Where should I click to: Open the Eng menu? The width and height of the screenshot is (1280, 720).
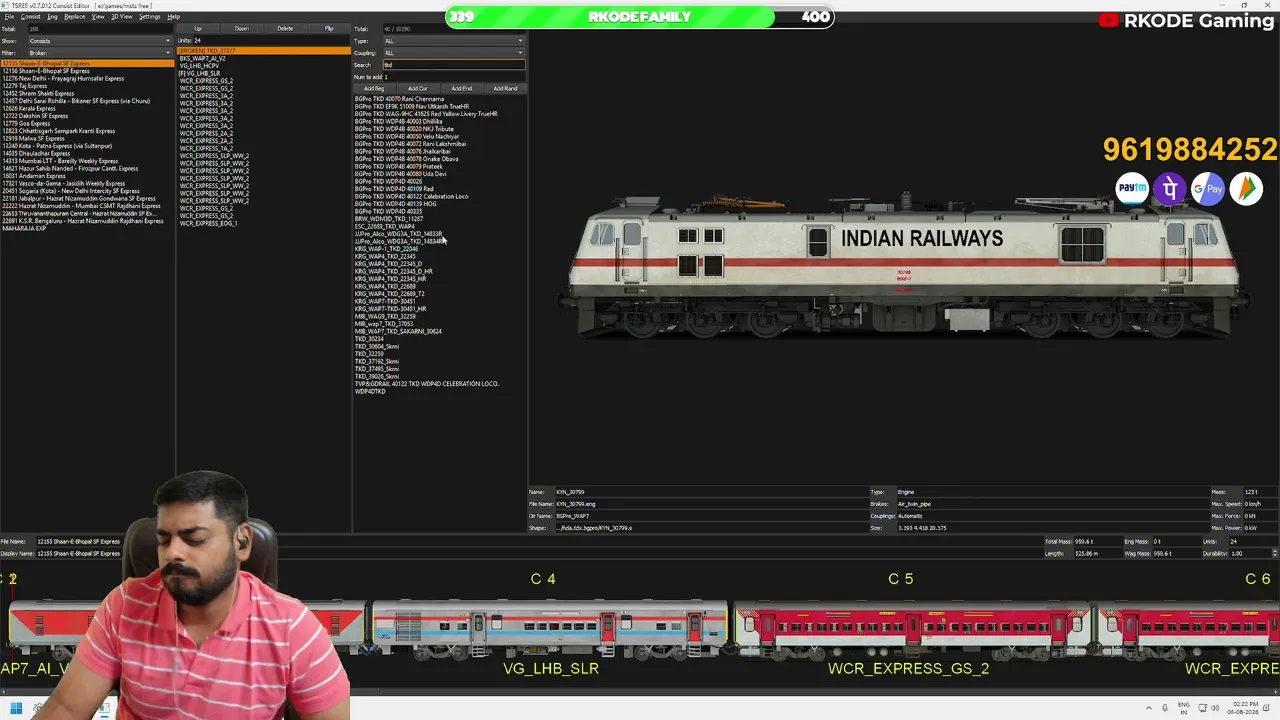coord(52,17)
